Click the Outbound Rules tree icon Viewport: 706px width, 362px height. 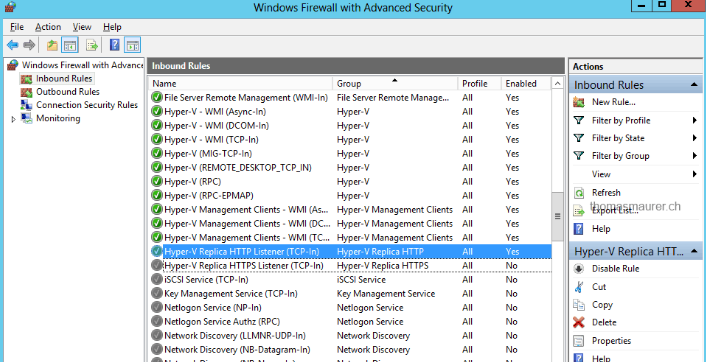[x=27, y=92]
